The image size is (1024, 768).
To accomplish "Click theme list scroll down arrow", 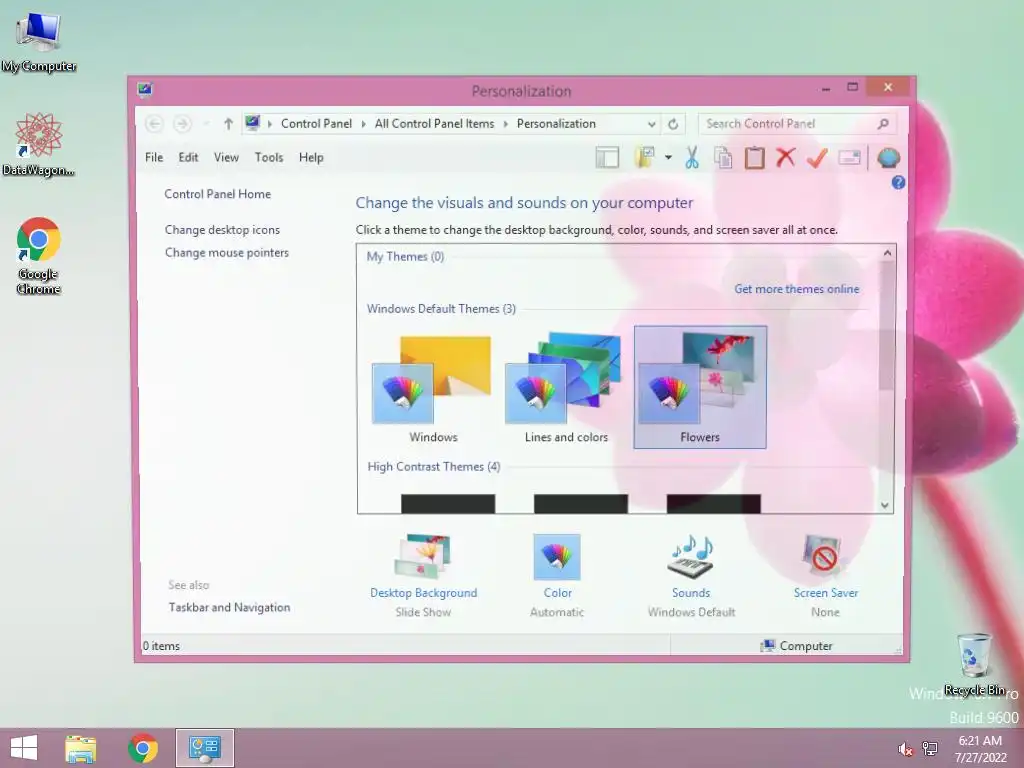I will click(x=886, y=505).
